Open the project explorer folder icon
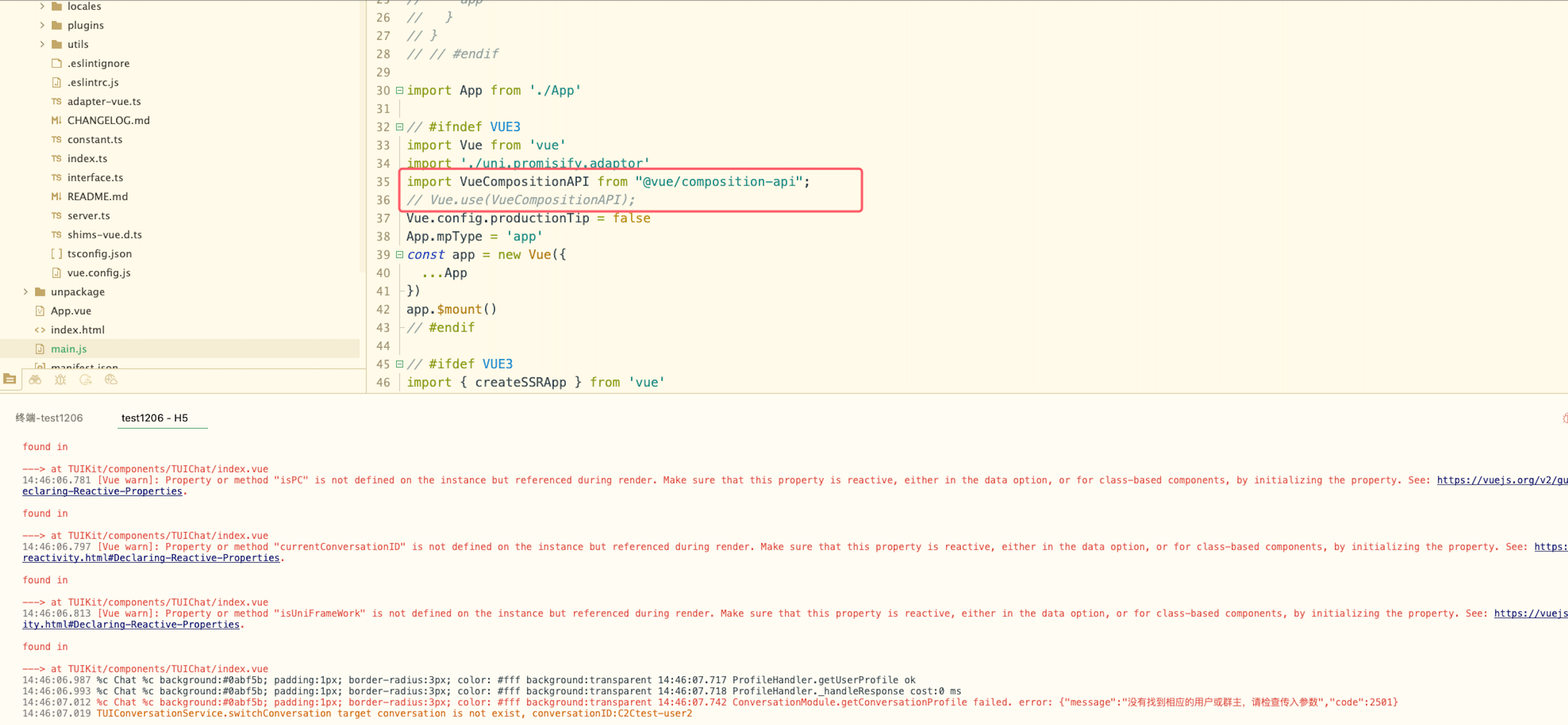This screenshot has height=725, width=1568. click(x=10, y=379)
